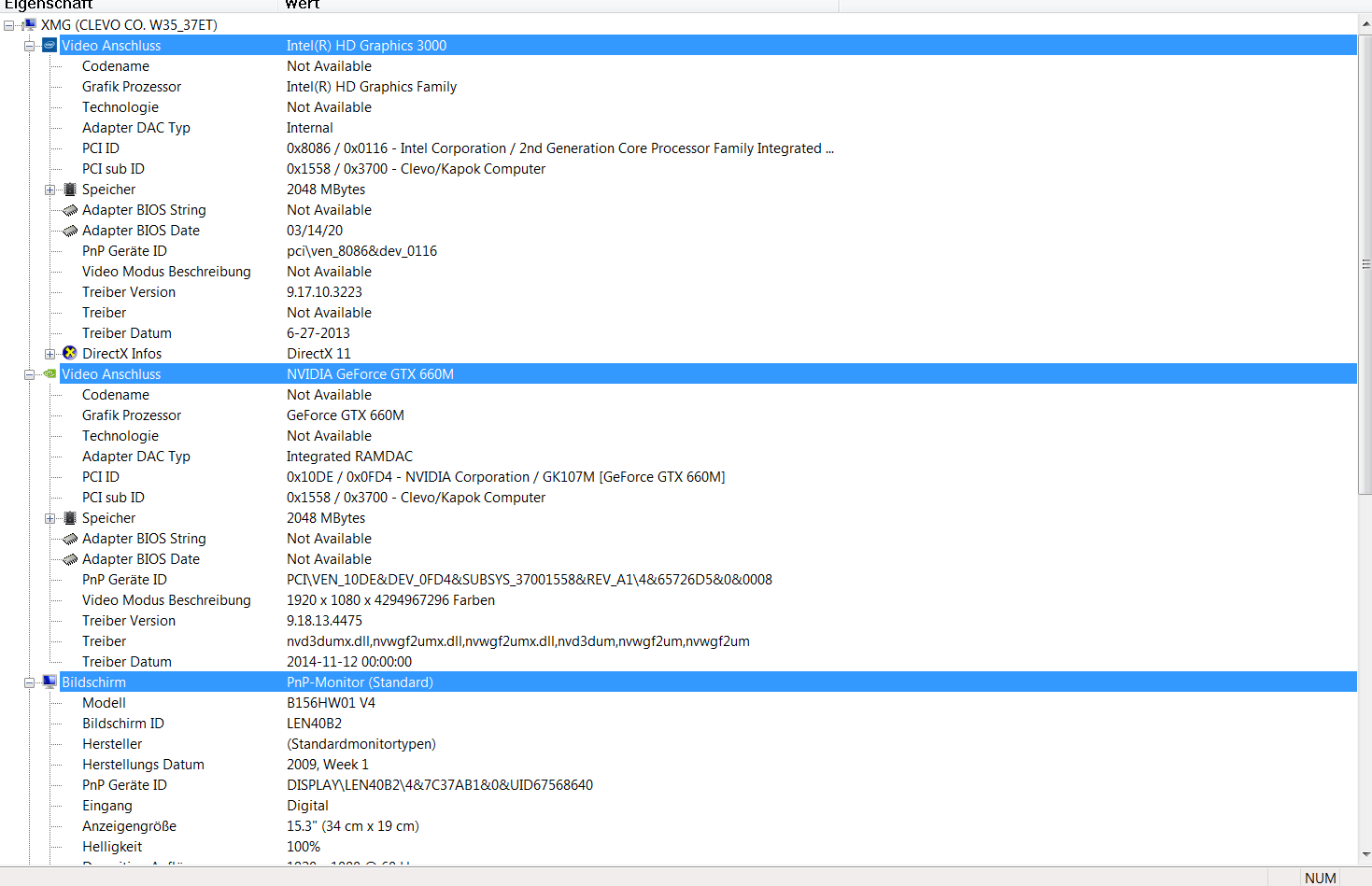
Task: Click the vertical scrollbar down arrow
Action: pos(1365,854)
